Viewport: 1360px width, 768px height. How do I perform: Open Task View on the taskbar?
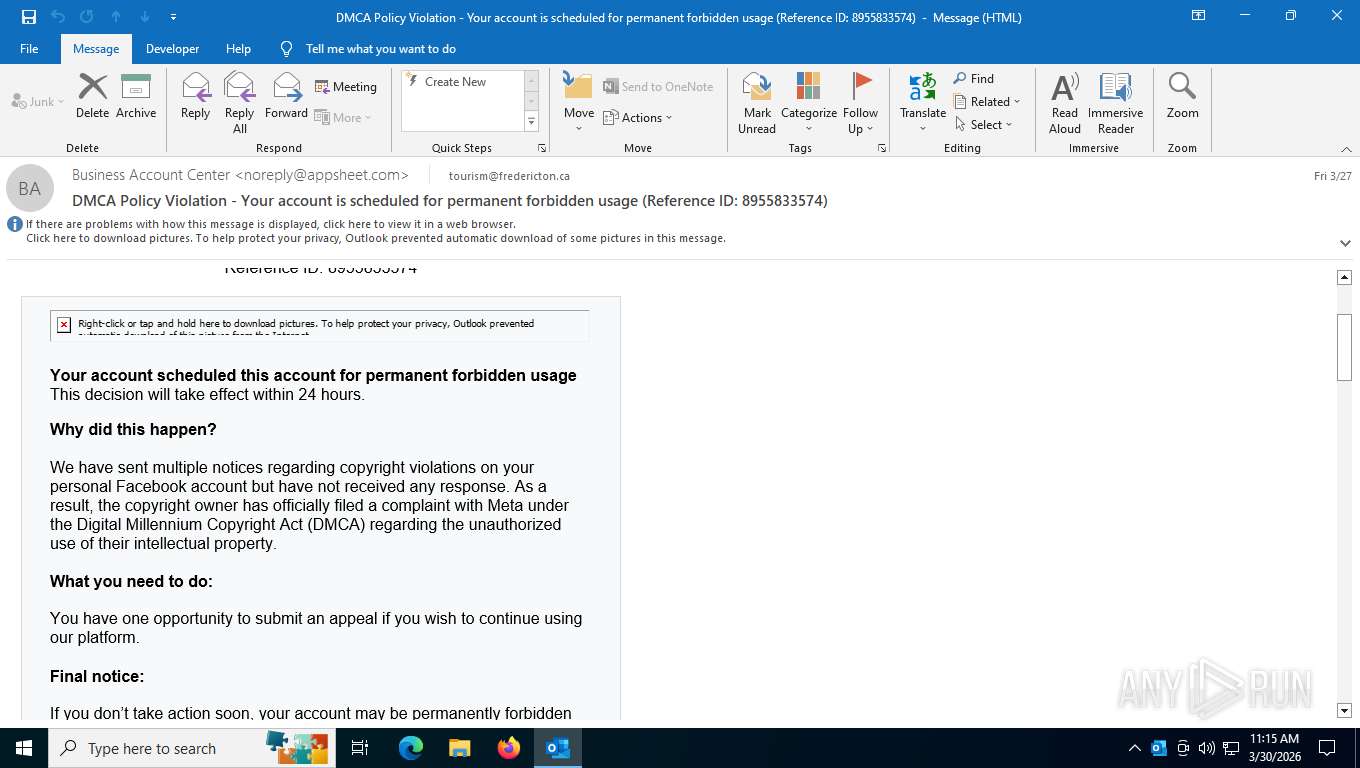coord(360,748)
